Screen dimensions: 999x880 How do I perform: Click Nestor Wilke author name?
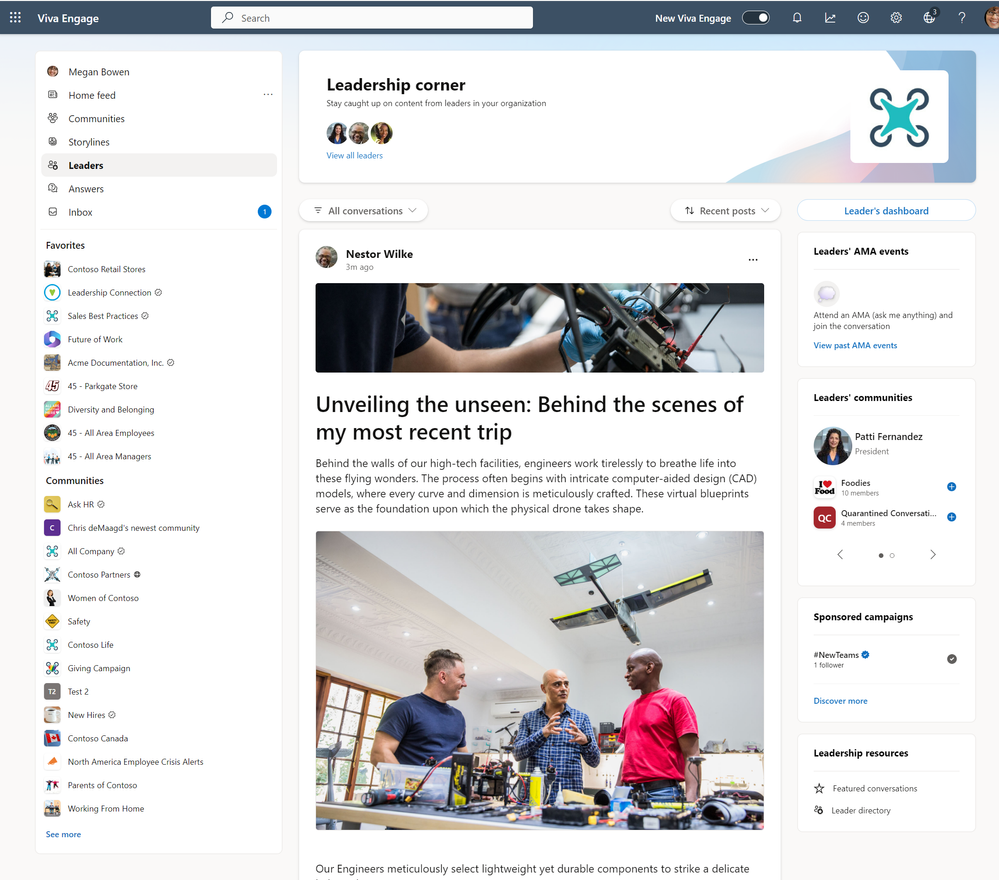tap(379, 254)
